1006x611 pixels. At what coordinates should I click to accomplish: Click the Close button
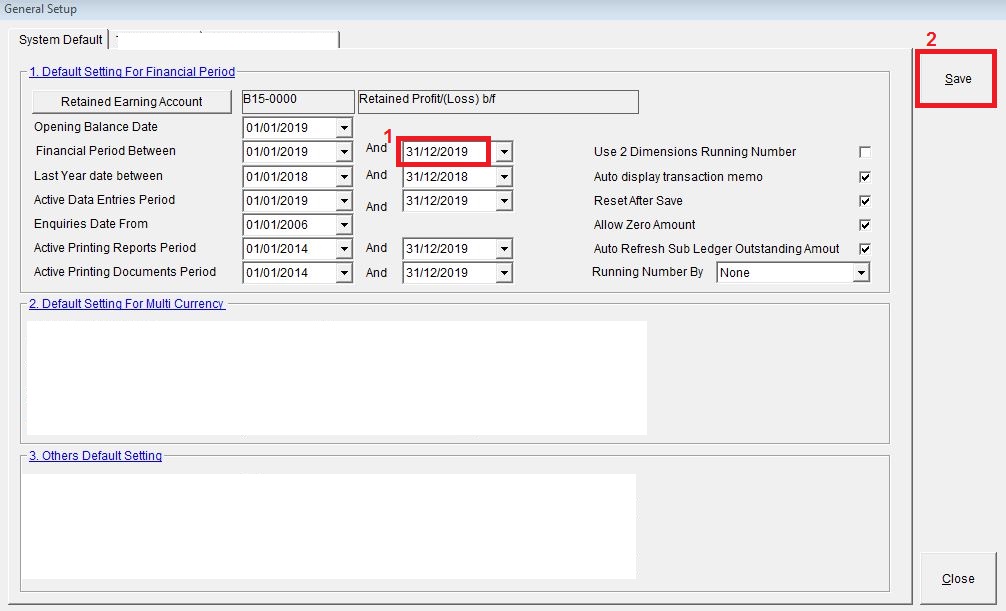[957, 579]
